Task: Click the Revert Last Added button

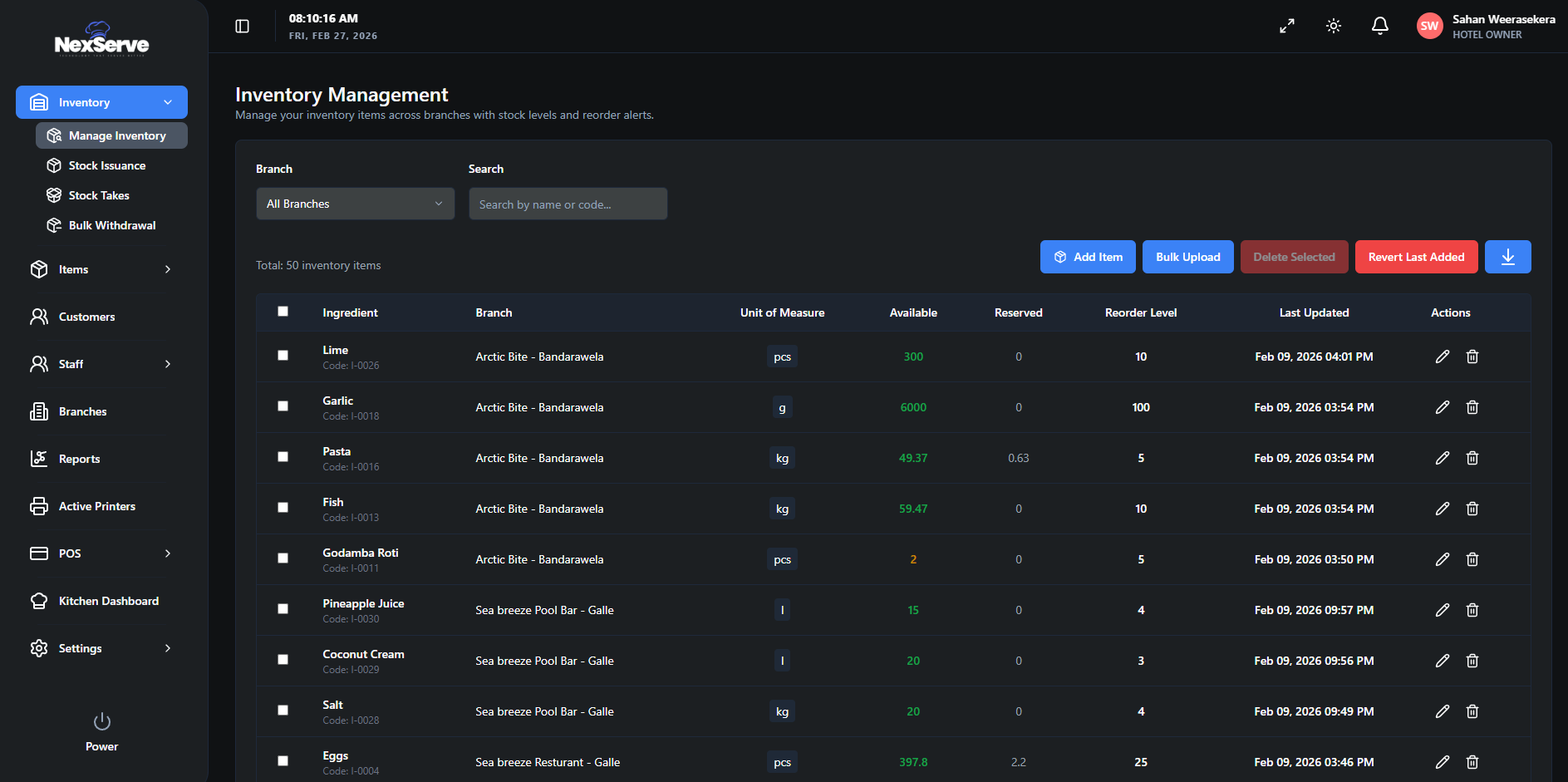Action: (1416, 257)
